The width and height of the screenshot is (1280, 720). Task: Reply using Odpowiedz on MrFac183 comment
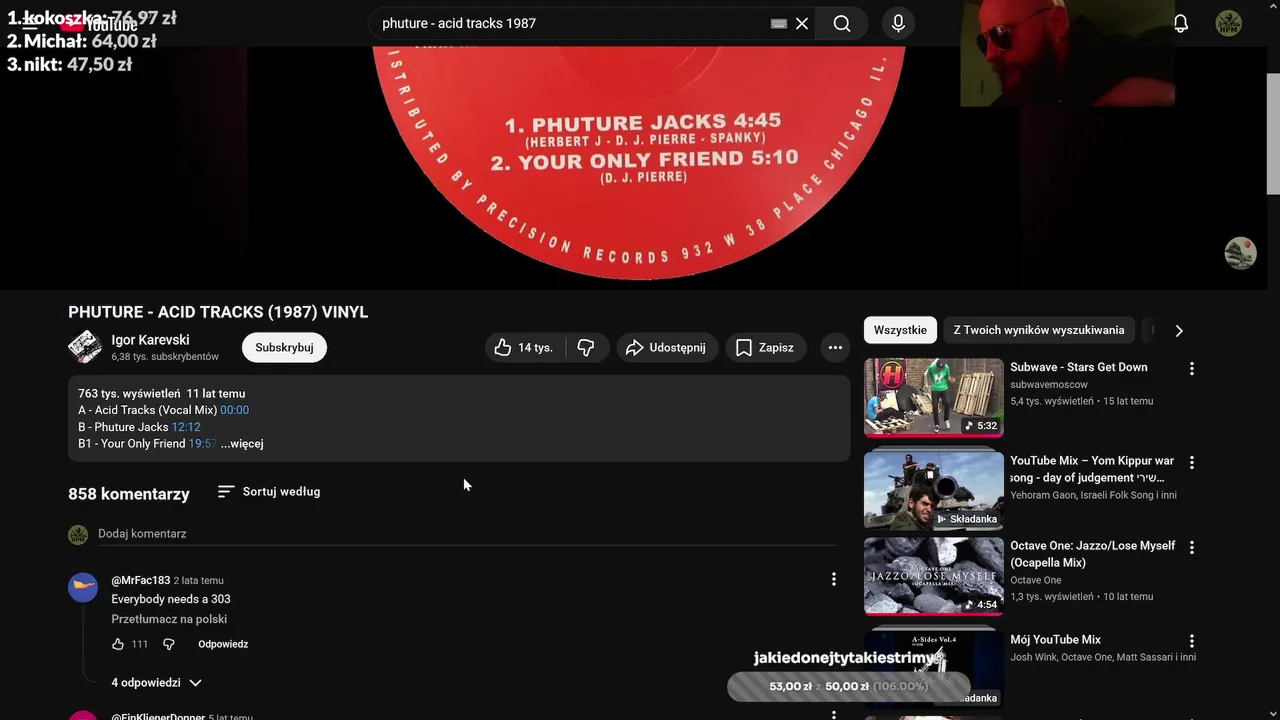[223, 644]
